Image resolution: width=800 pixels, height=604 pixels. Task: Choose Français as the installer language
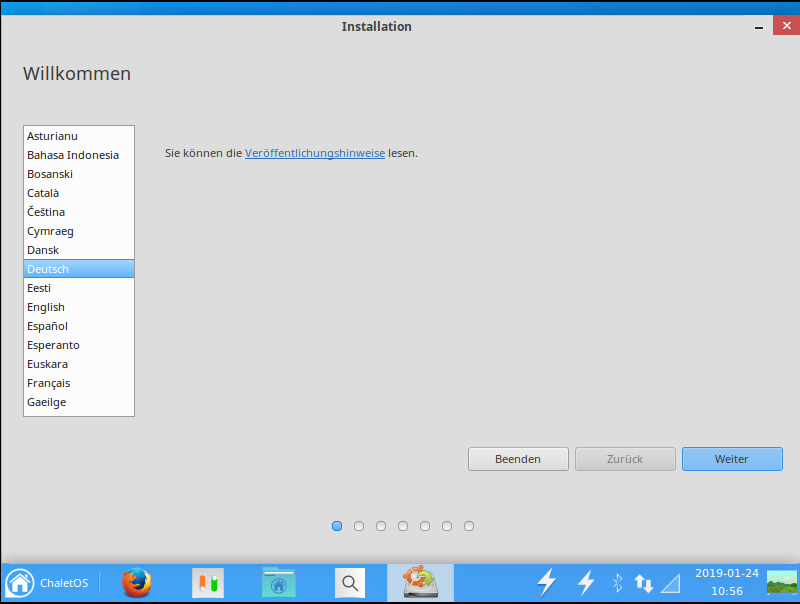click(x=49, y=383)
